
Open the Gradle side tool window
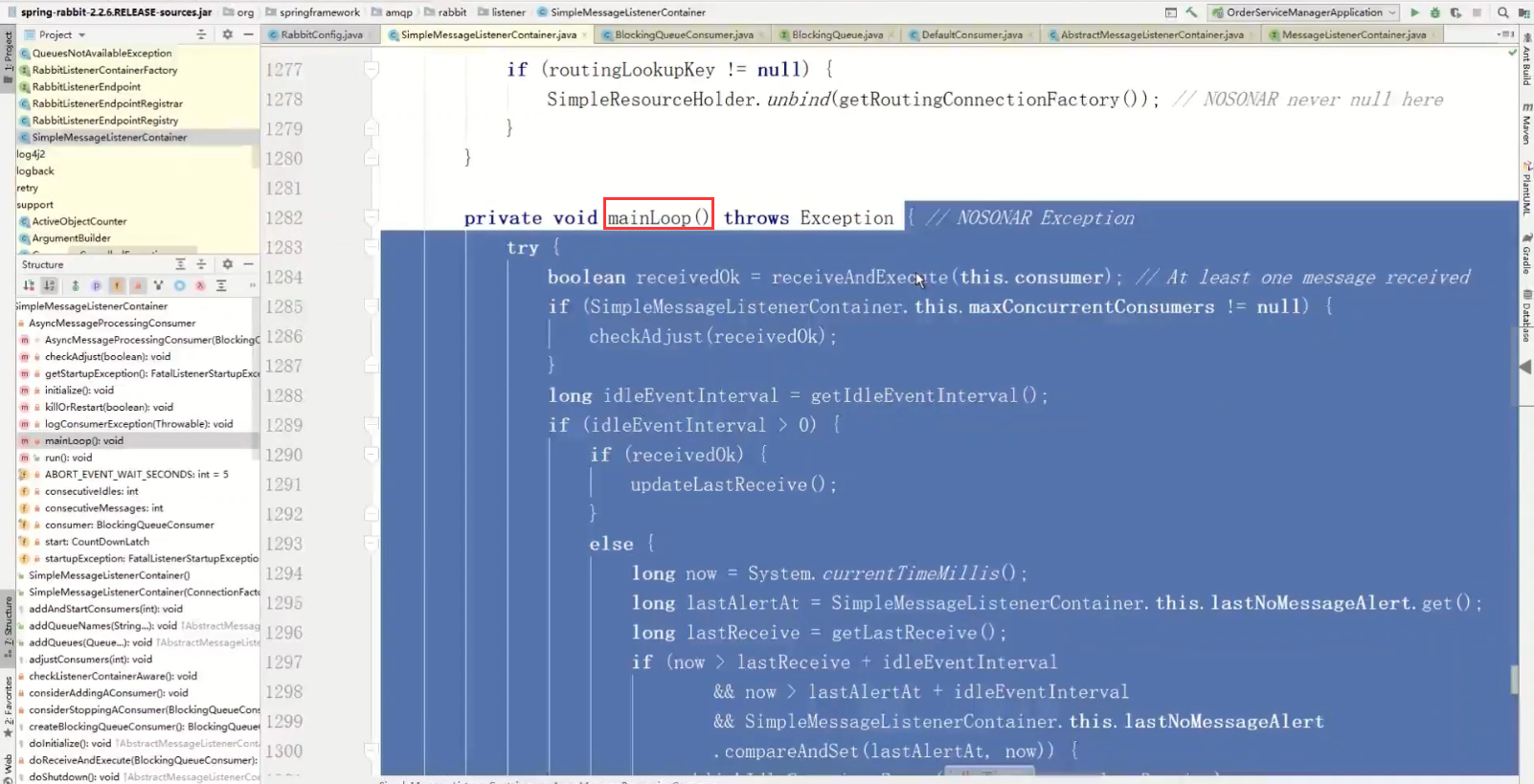click(x=1526, y=253)
